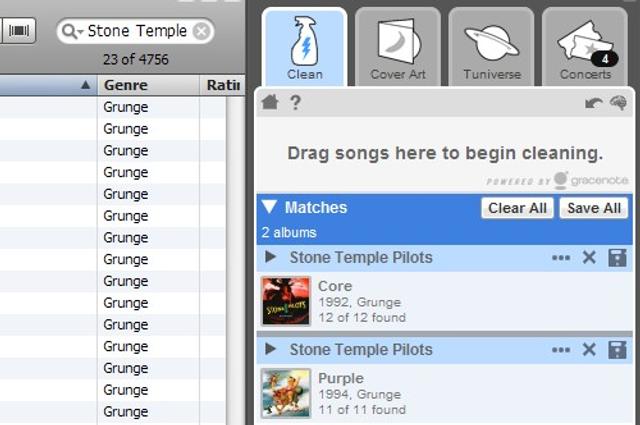
Task: Expand the Core album track list
Action: 270,257
